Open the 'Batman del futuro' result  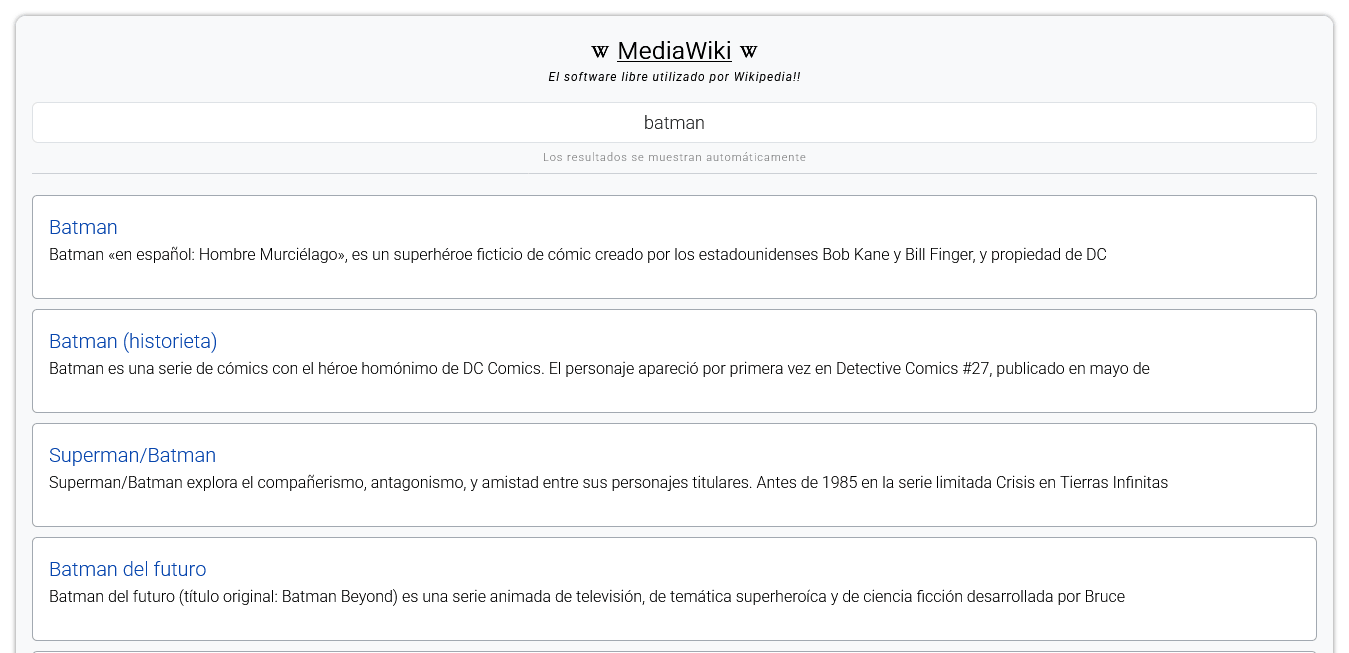coord(127,569)
